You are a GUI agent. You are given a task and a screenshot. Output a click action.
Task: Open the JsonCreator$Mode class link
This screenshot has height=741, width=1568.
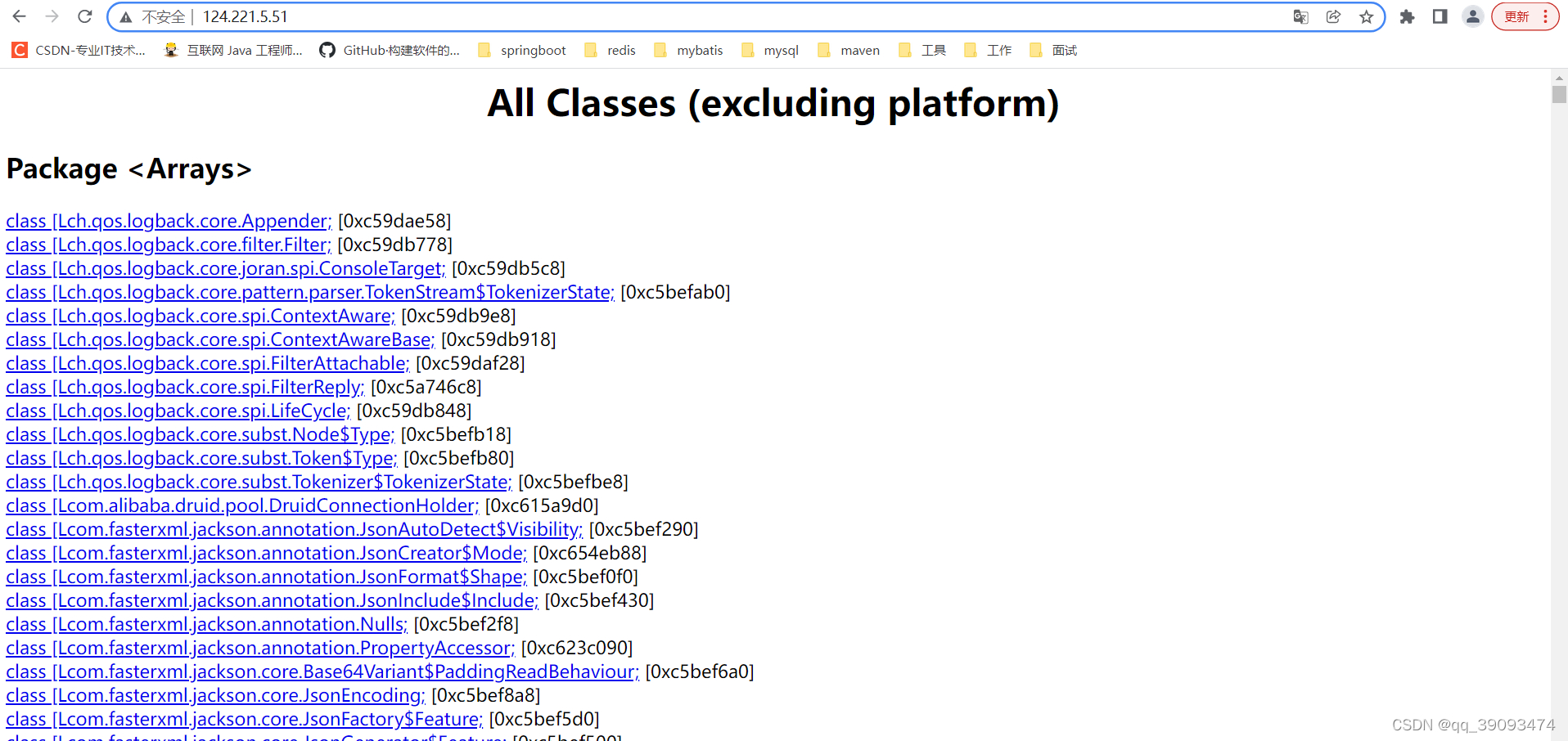pyautogui.click(x=267, y=553)
